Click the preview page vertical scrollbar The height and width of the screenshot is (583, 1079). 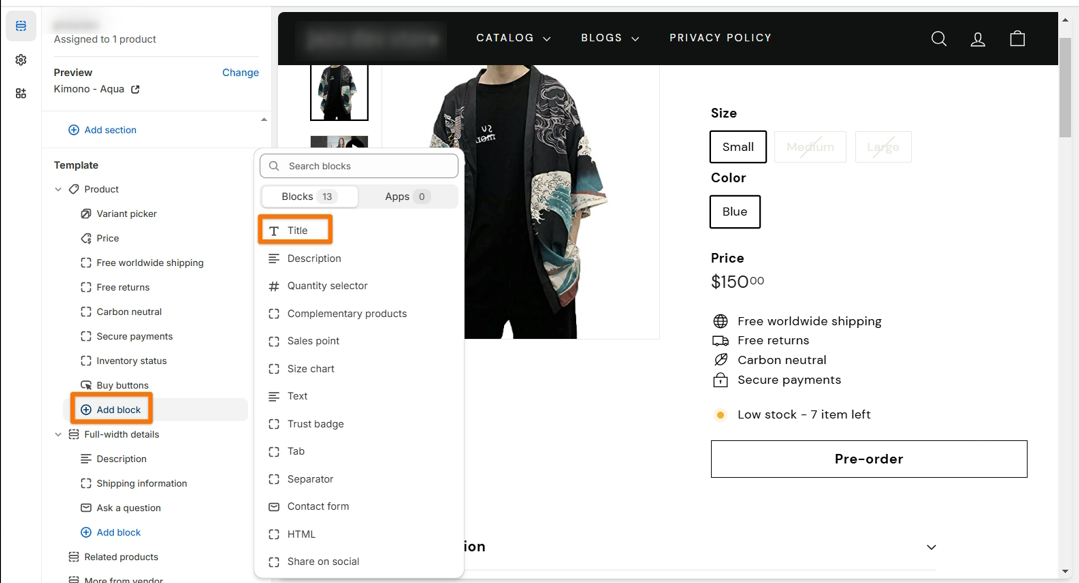pos(1066,90)
